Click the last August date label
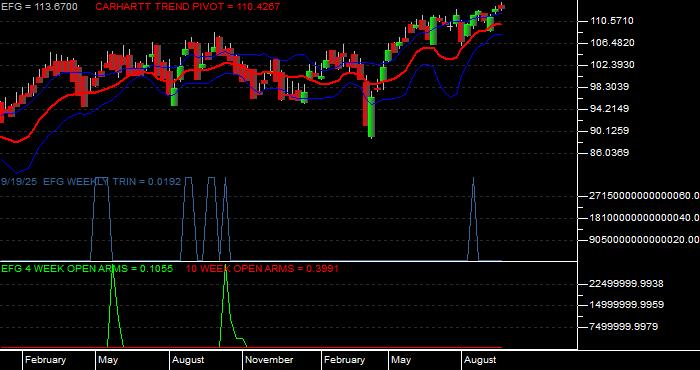This screenshot has height=370, width=700. coord(480,360)
